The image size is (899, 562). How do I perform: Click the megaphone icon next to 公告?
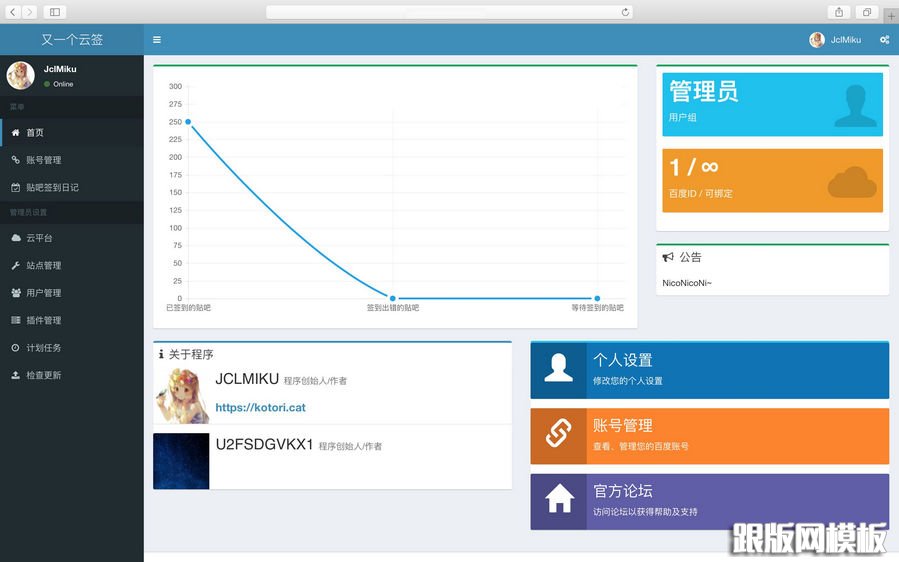tap(668, 257)
